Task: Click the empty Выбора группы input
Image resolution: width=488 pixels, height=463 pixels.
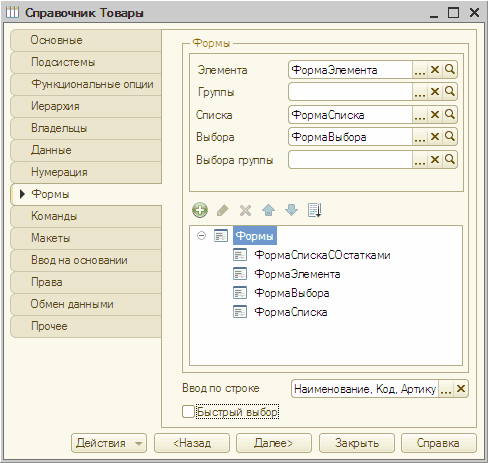Action: [350, 160]
